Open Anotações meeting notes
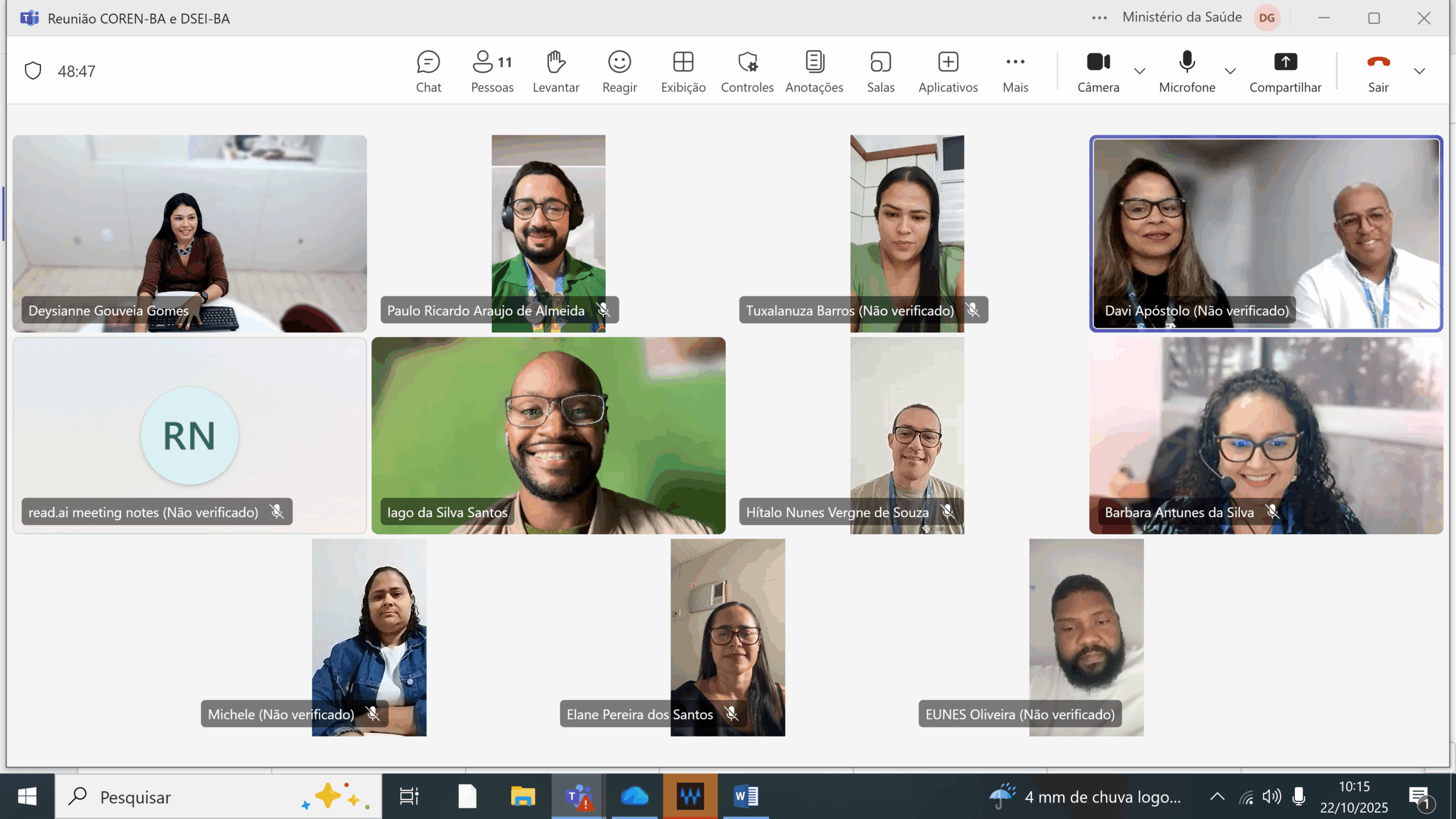The width and height of the screenshot is (1456, 819). coord(814,71)
